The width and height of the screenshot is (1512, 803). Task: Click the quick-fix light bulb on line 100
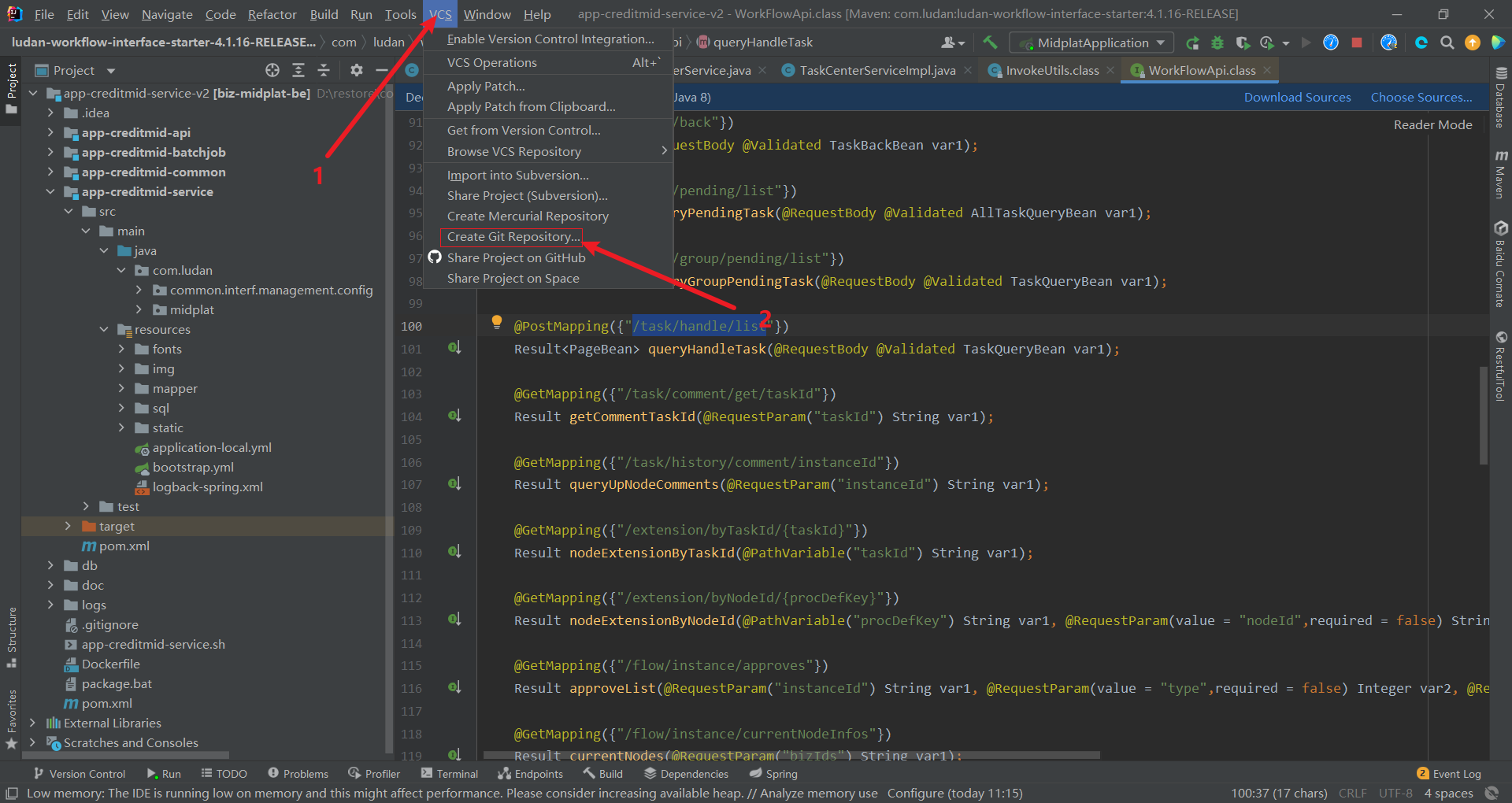pos(497,322)
